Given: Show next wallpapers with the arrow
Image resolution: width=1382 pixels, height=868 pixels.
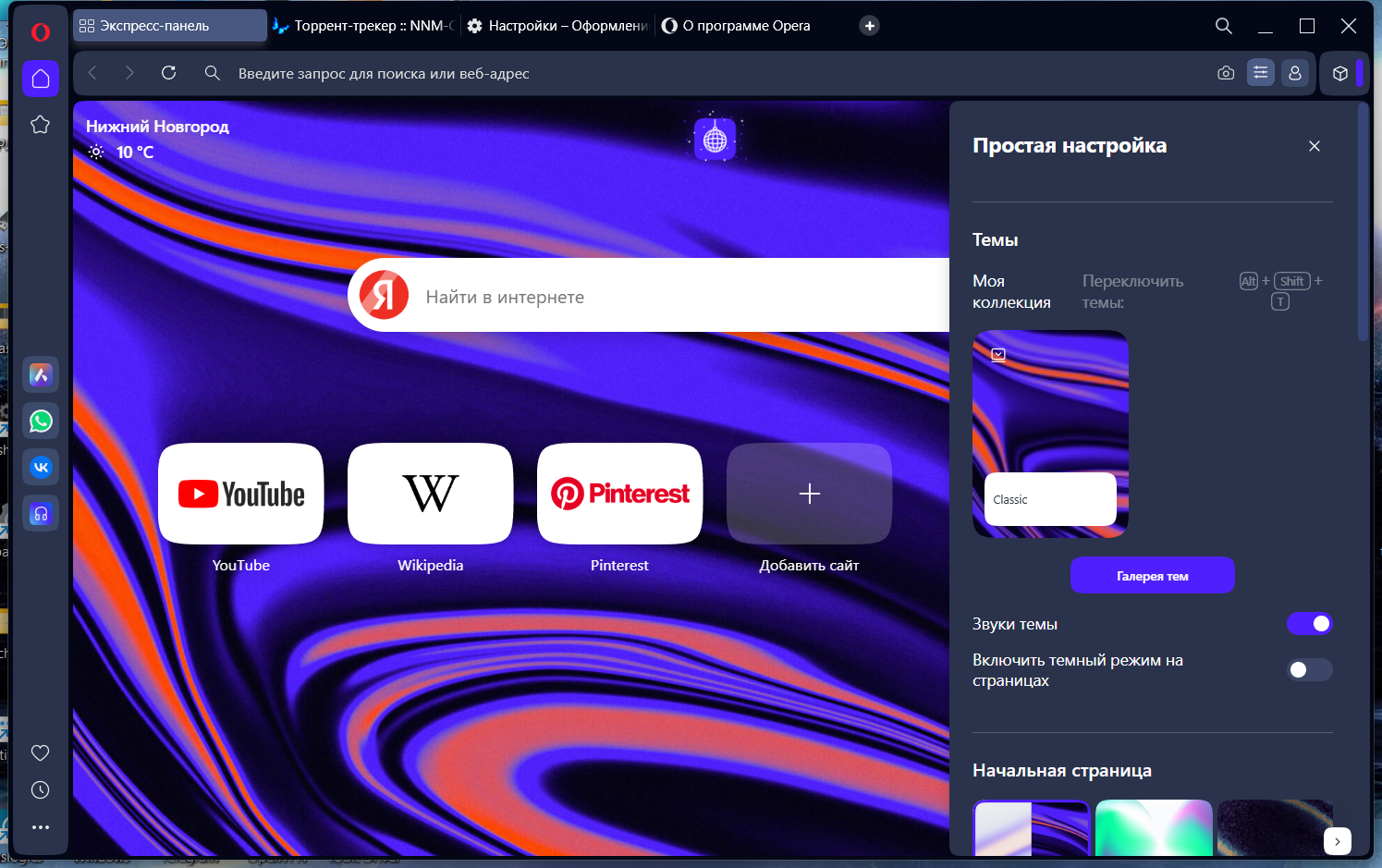Looking at the screenshot, I should (1338, 841).
